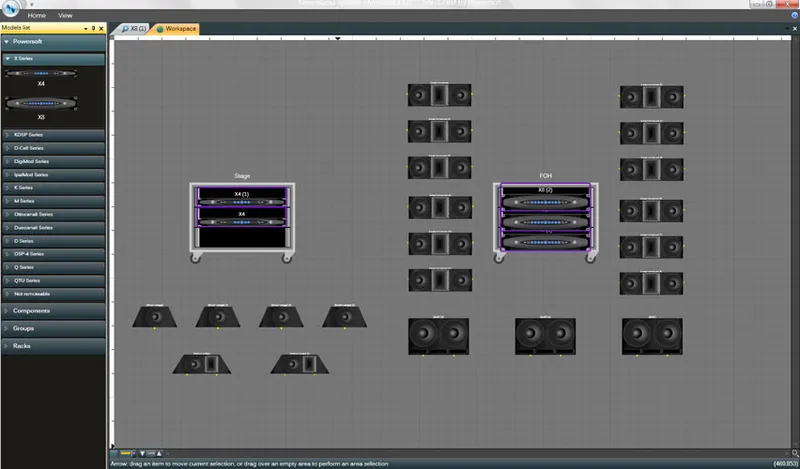Switch to the Workspace tab
Viewport: 800px width, 469px height.
(x=176, y=29)
